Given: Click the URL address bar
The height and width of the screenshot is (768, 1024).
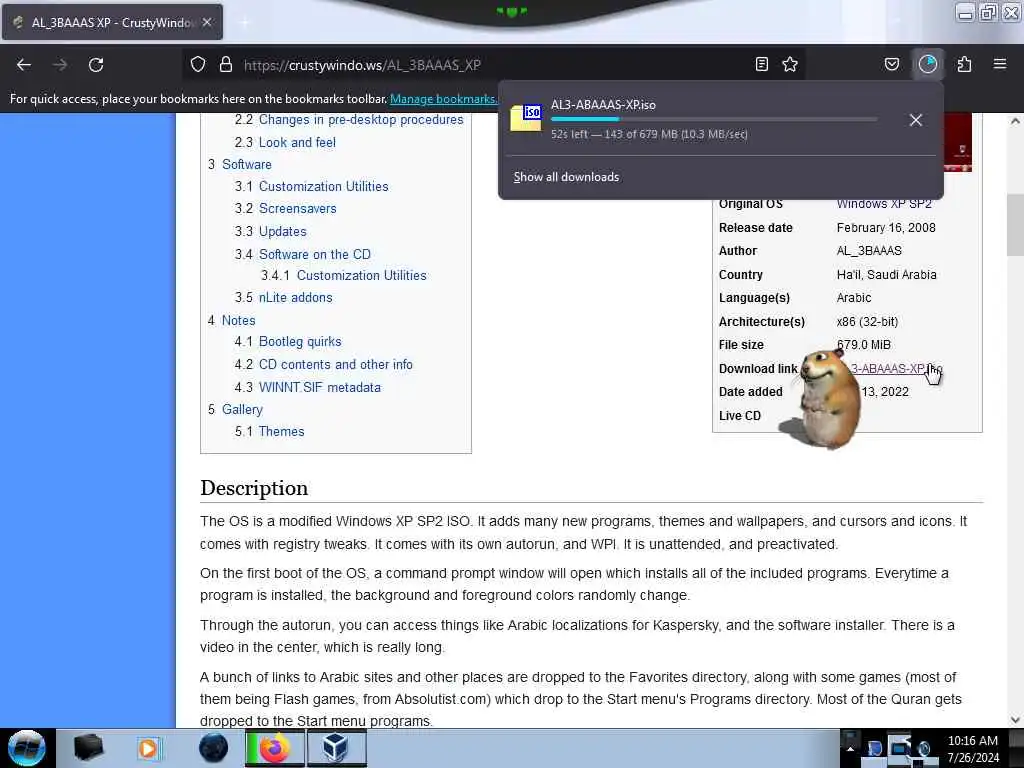Looking at the screenshot, I should pyautogui.click(x=492, y=65).
